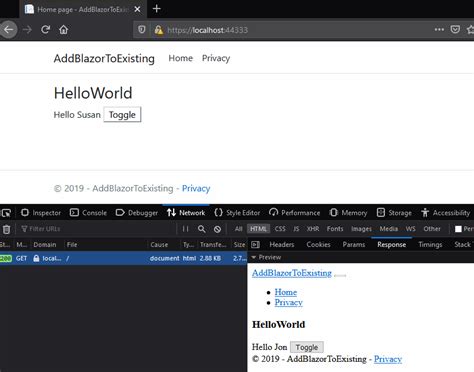Open the Debugger devtools tab
The width and height of the screenshot is (474, 372).
point(137,213)
